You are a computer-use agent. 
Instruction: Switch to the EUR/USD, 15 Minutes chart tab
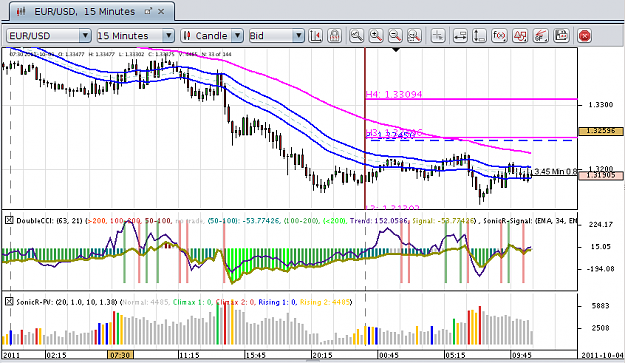pos(91,12)
